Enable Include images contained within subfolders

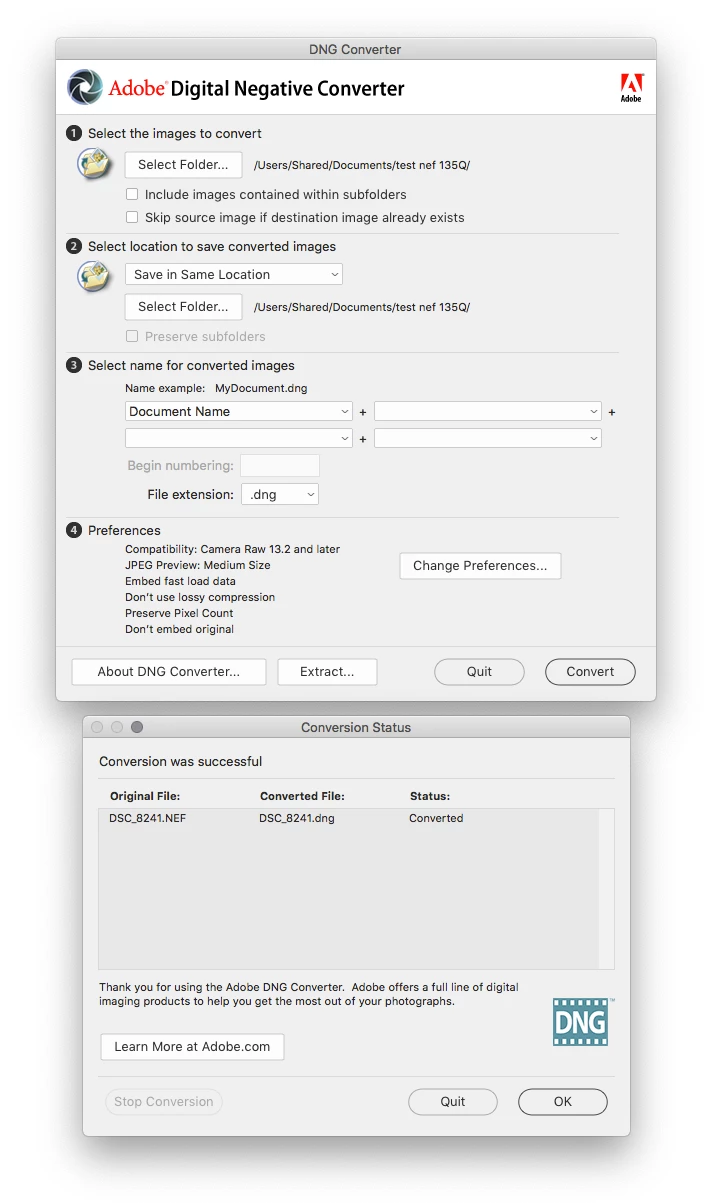[132, 195]
